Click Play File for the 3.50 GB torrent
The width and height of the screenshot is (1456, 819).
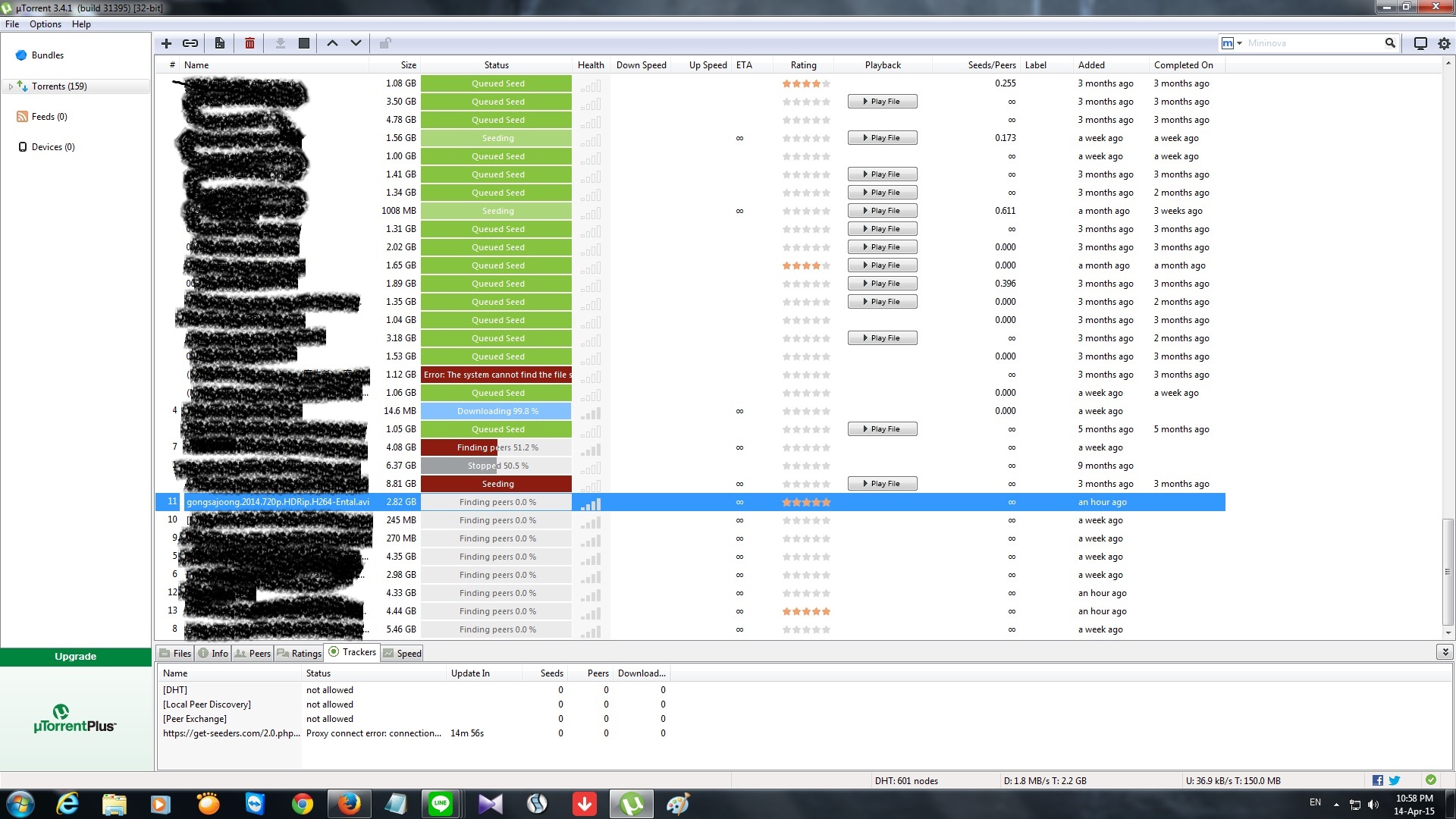coord(882,102)
